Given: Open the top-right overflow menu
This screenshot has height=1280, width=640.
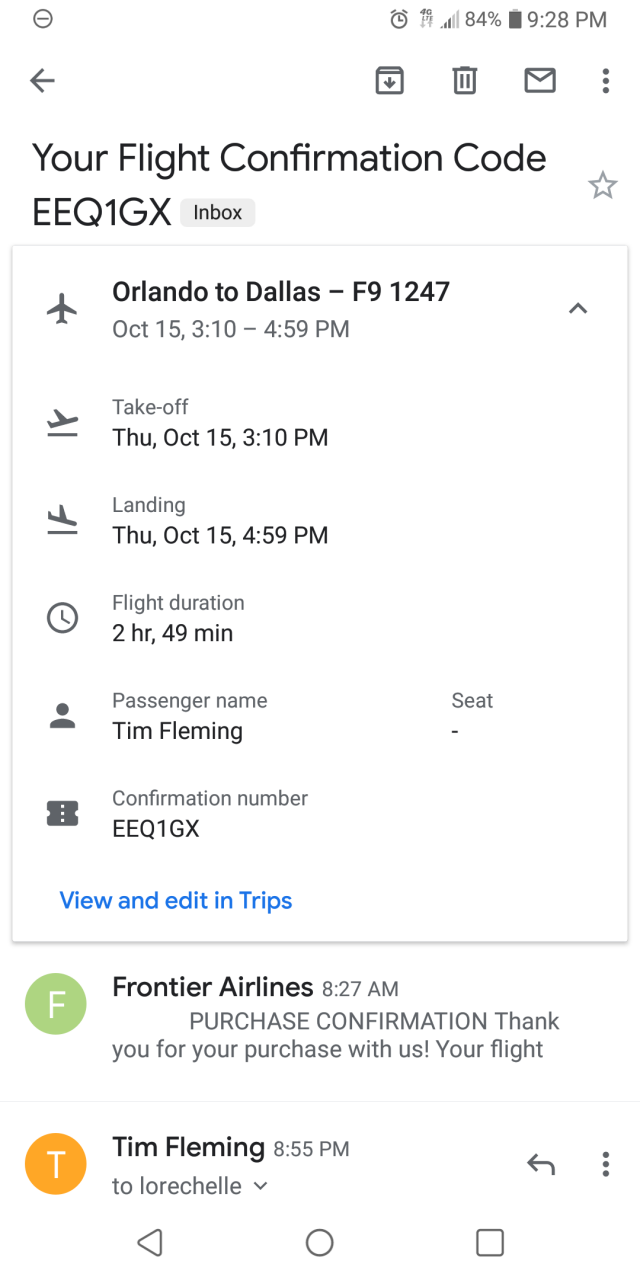Looking at the screenshot, I should pos(605,81).
